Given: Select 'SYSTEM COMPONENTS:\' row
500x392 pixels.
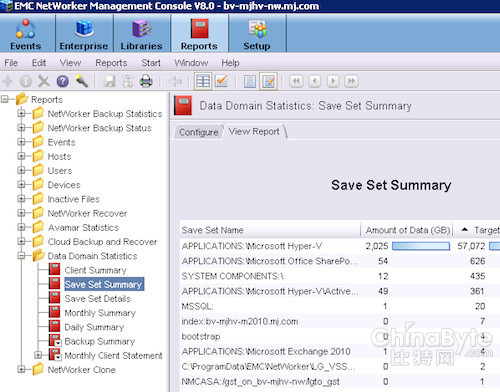Looking at the screenshot, I should point(340,276).
